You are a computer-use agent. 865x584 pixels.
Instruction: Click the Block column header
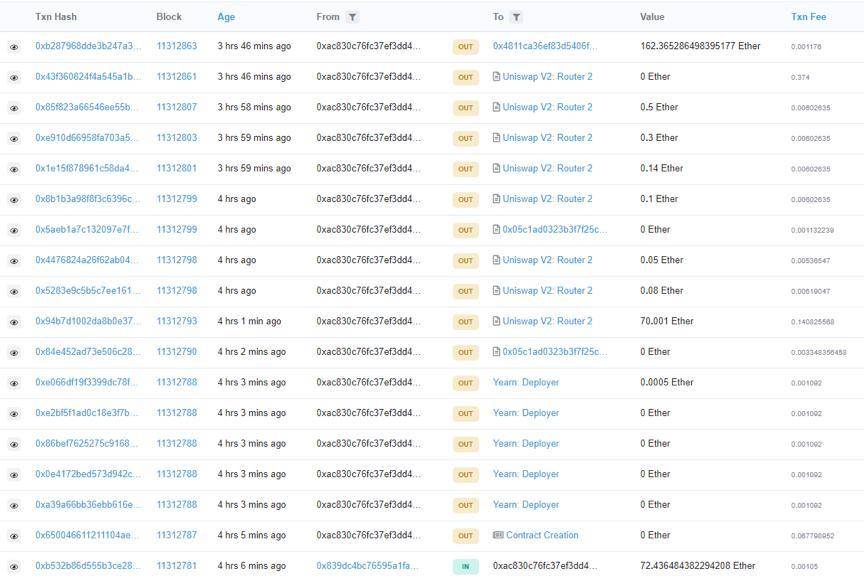tap(169, 17)
